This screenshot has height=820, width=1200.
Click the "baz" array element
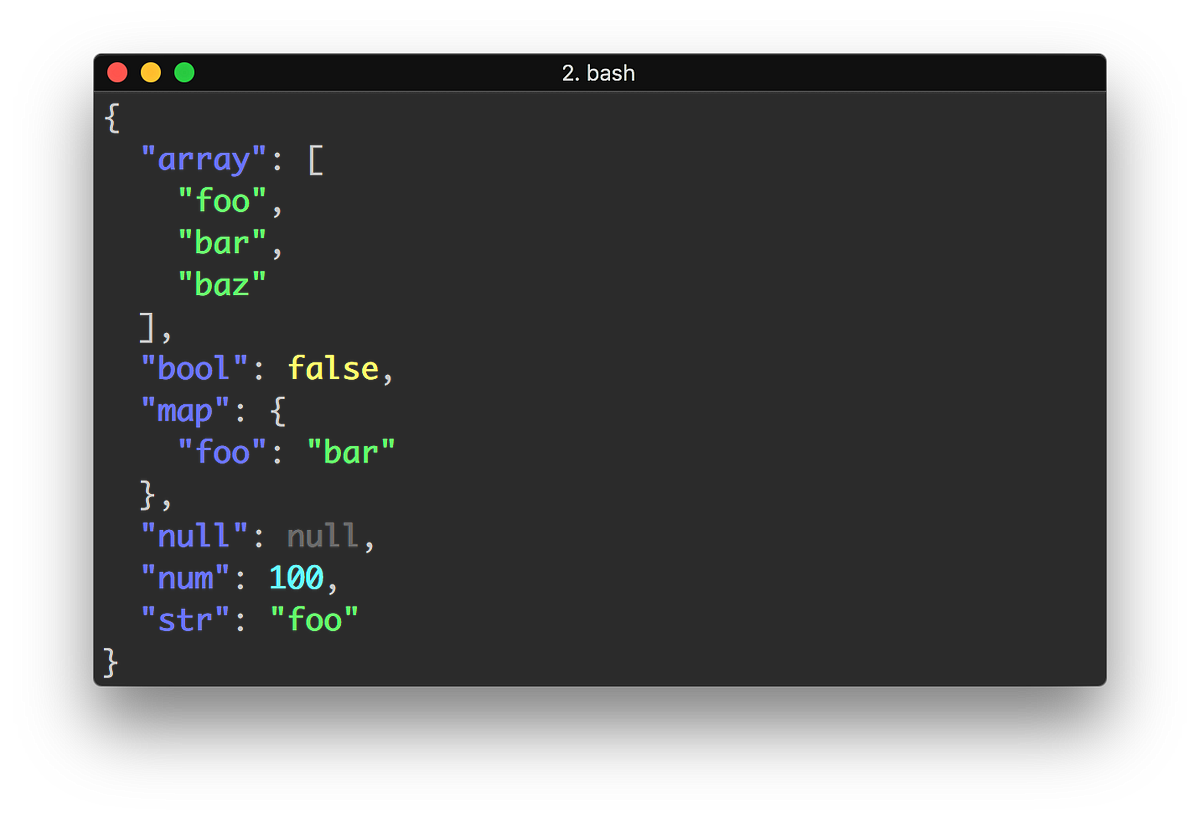click(221, 285)
